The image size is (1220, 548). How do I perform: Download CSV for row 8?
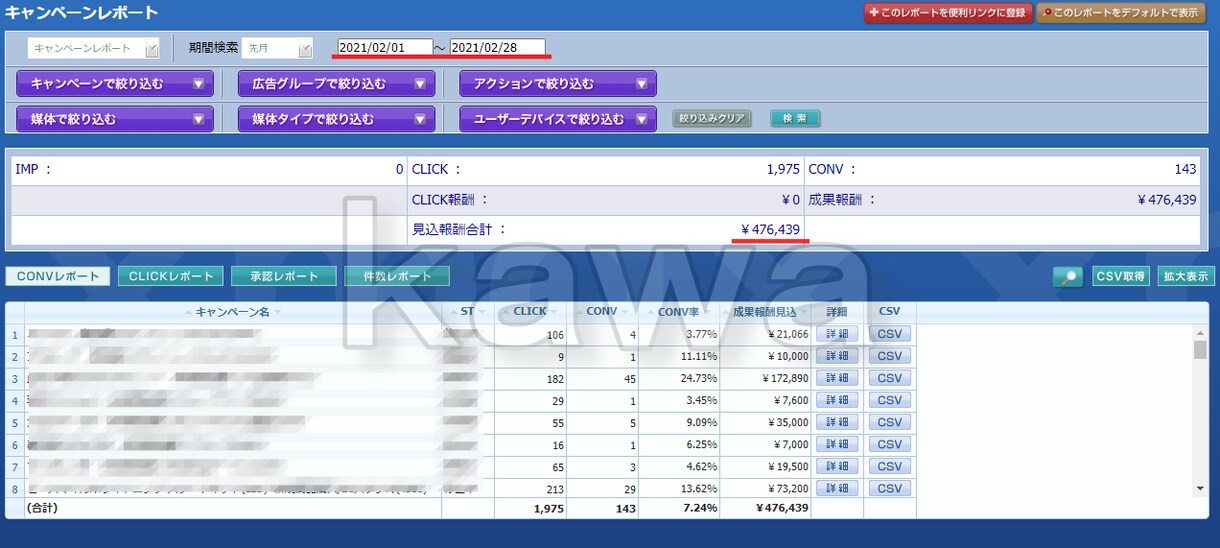click(889, 488)
